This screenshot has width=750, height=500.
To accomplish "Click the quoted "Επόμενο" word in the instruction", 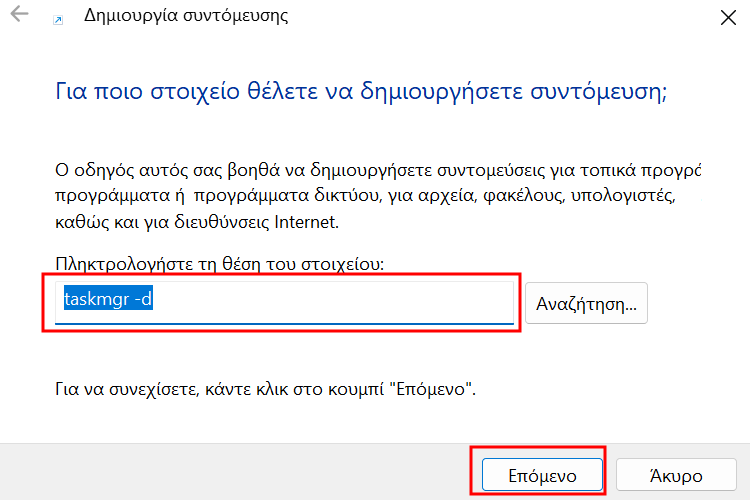I will (432, 389).
